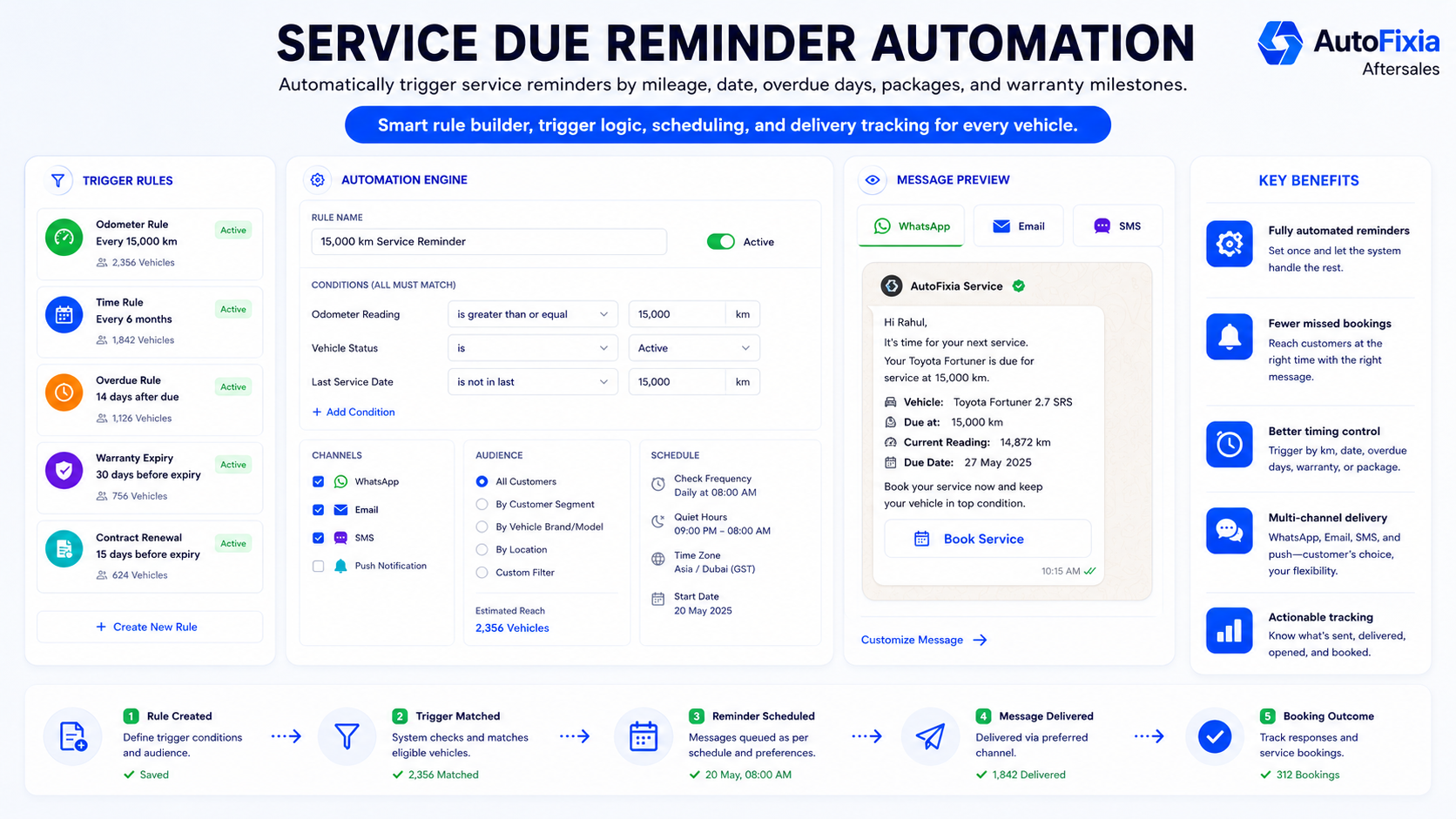Viewport: 1456px width, 819px height.
Task: Click 'Daily at 08:00 AM' frequency text
Action: (x=715, y=493)
